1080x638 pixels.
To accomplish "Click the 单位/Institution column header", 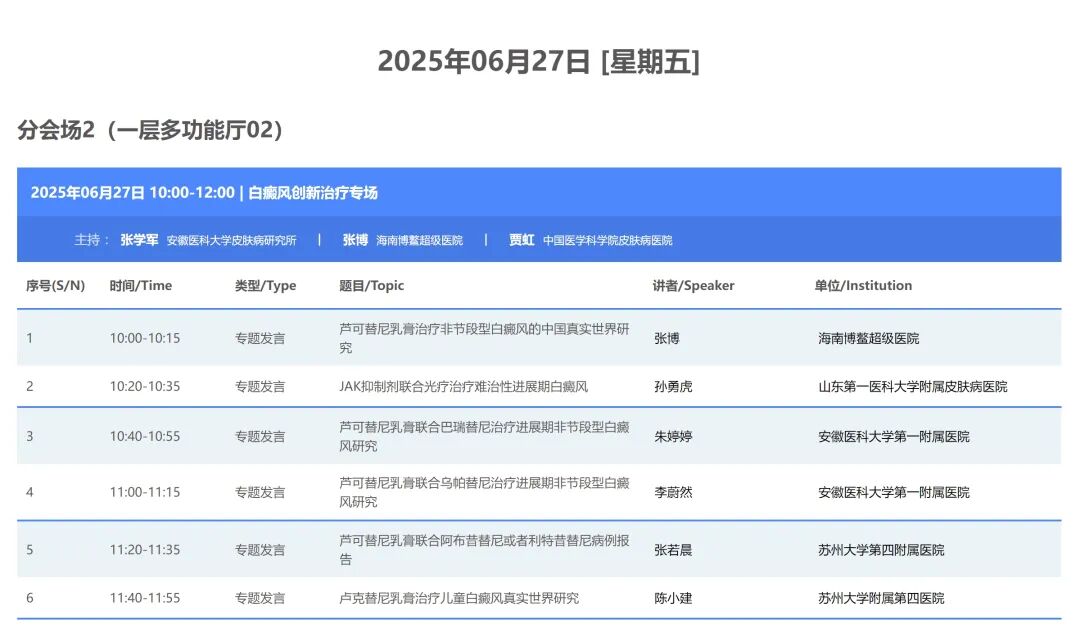I will 862,285.
